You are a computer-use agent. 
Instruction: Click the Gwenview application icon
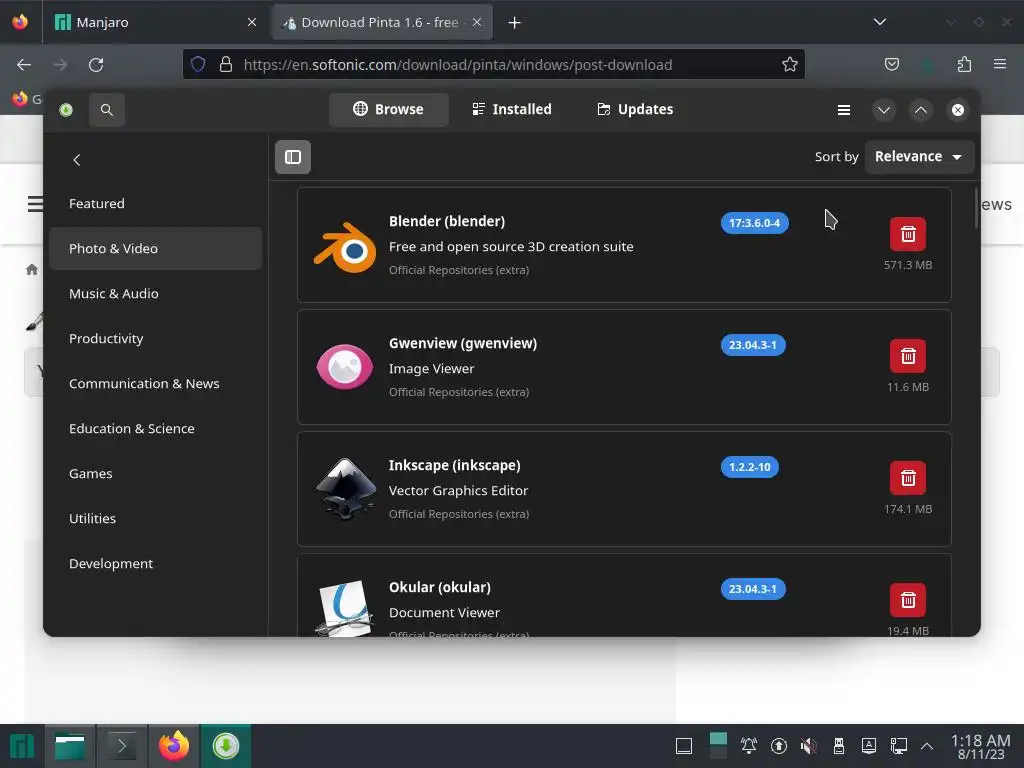pyautogui.click(x=345, y=366)
